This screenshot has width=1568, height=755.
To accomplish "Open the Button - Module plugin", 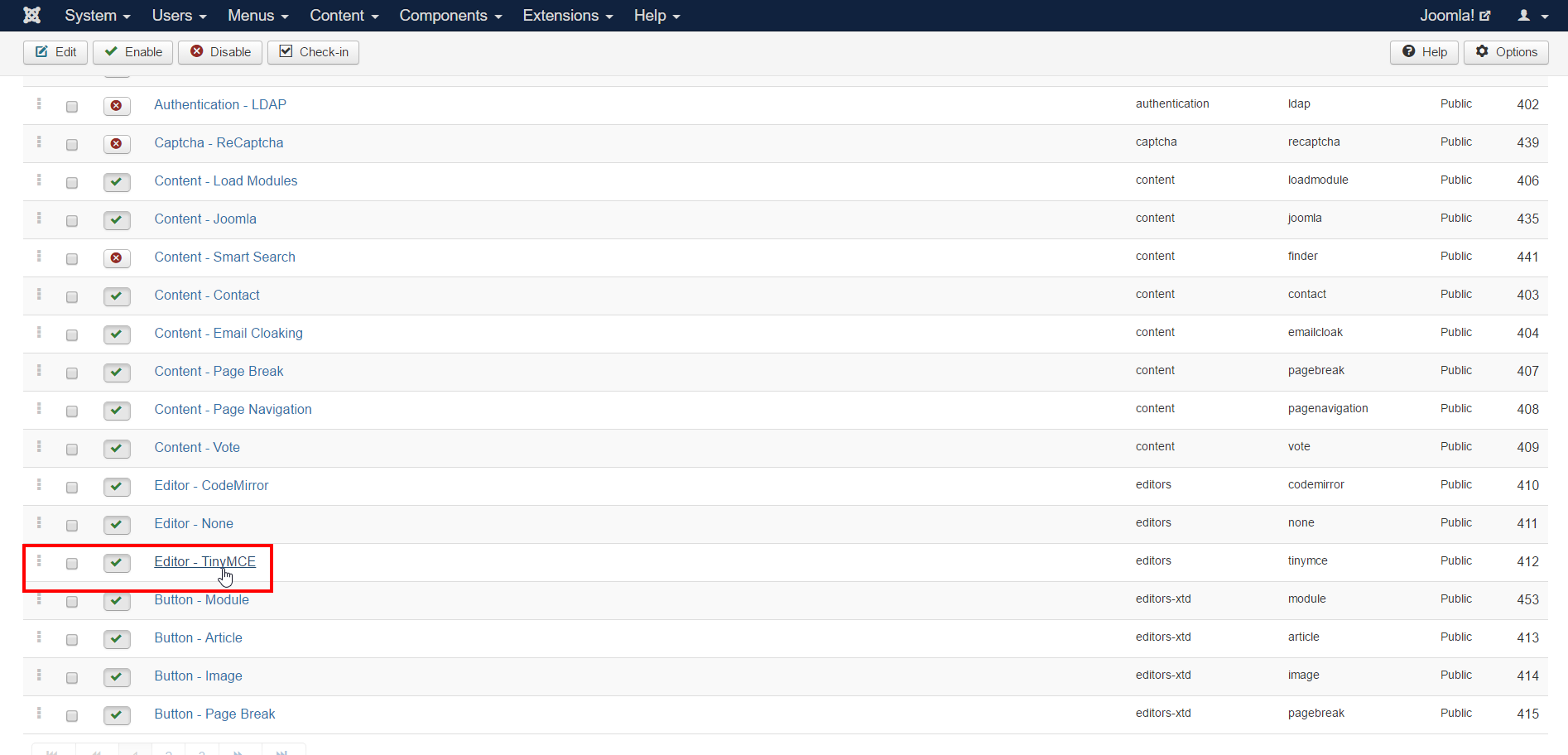I will (x=201, y=600).
